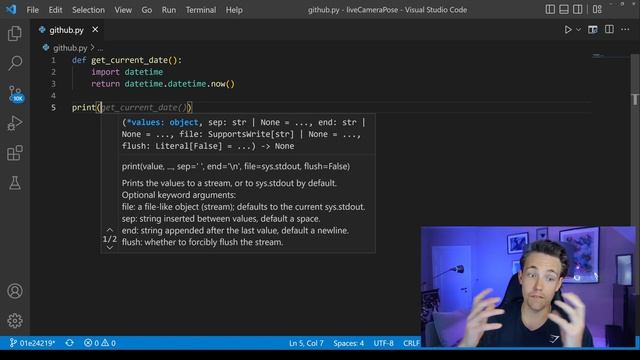
Task: Open Run and Debug view
Action: [15, 123]
